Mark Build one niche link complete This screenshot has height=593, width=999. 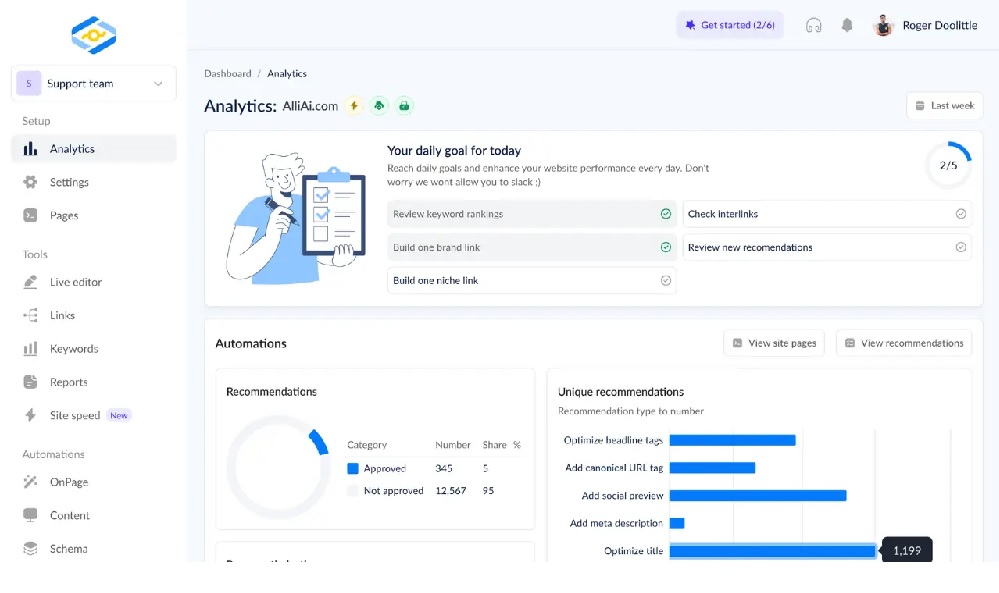pos(665,281)
